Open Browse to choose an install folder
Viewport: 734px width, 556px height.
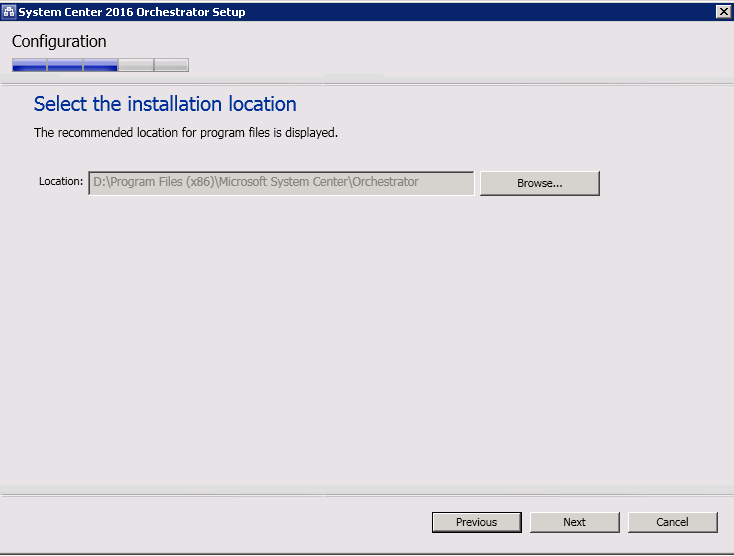click(539, 183)
